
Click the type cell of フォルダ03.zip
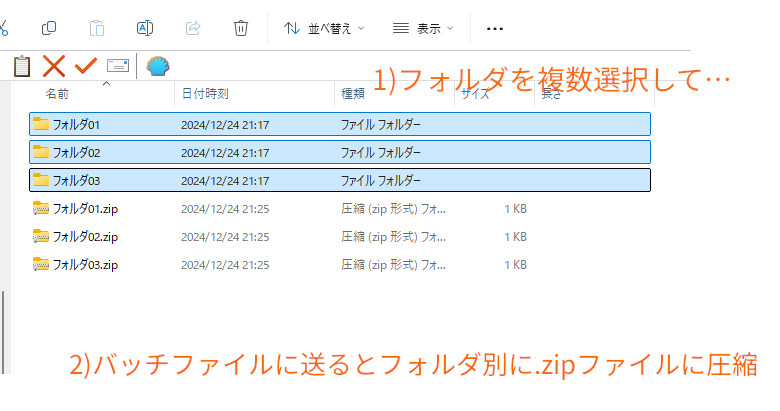393,265
